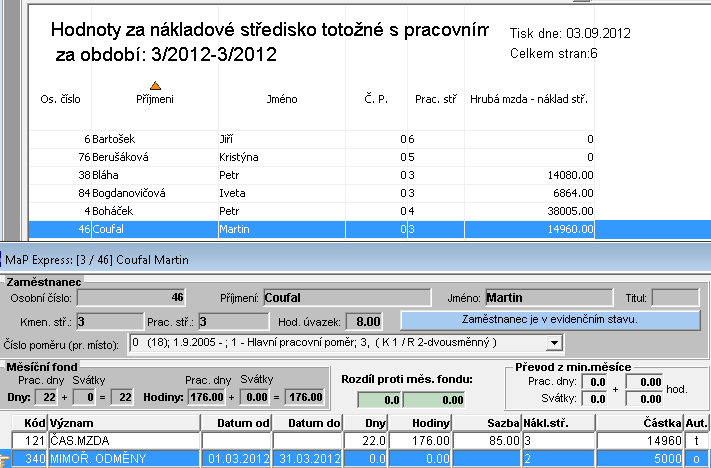Image resolution: width=711 pixels, height=468 pixels.
Task: Click the Osobní číslo field showing 46
Action: 131,297
